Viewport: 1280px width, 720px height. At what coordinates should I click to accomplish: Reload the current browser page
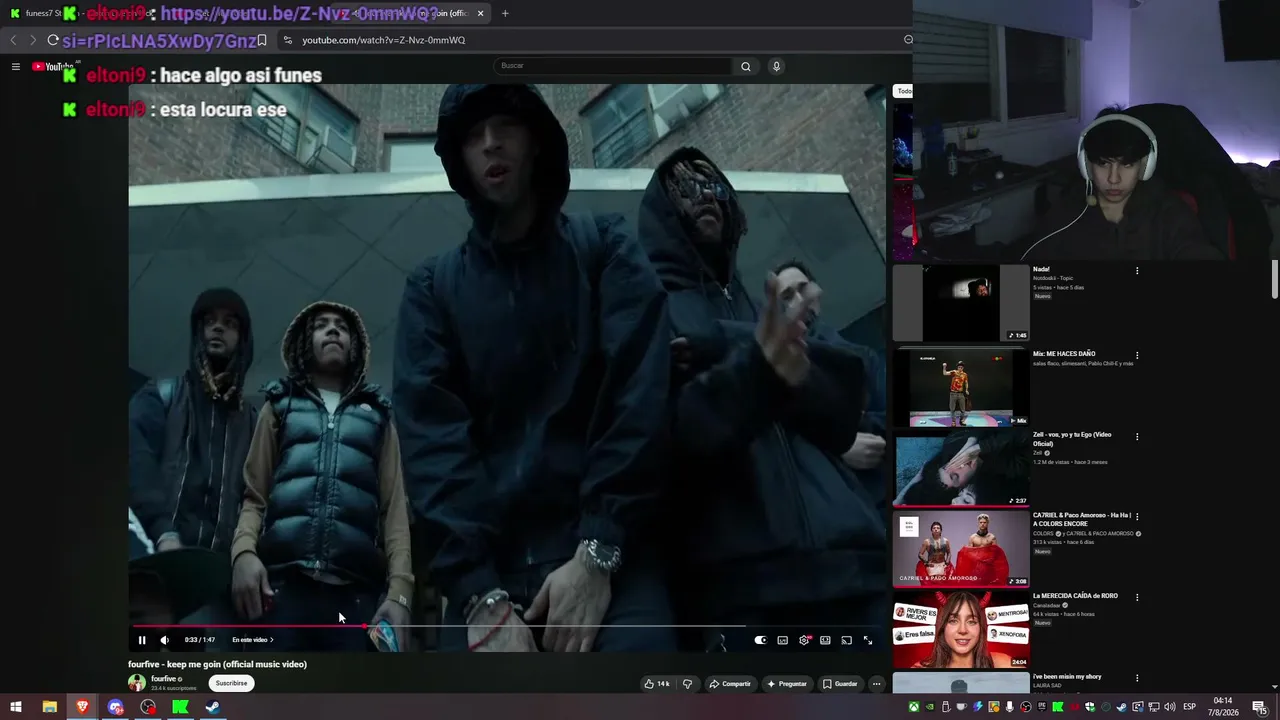click(x=53, y=40)
